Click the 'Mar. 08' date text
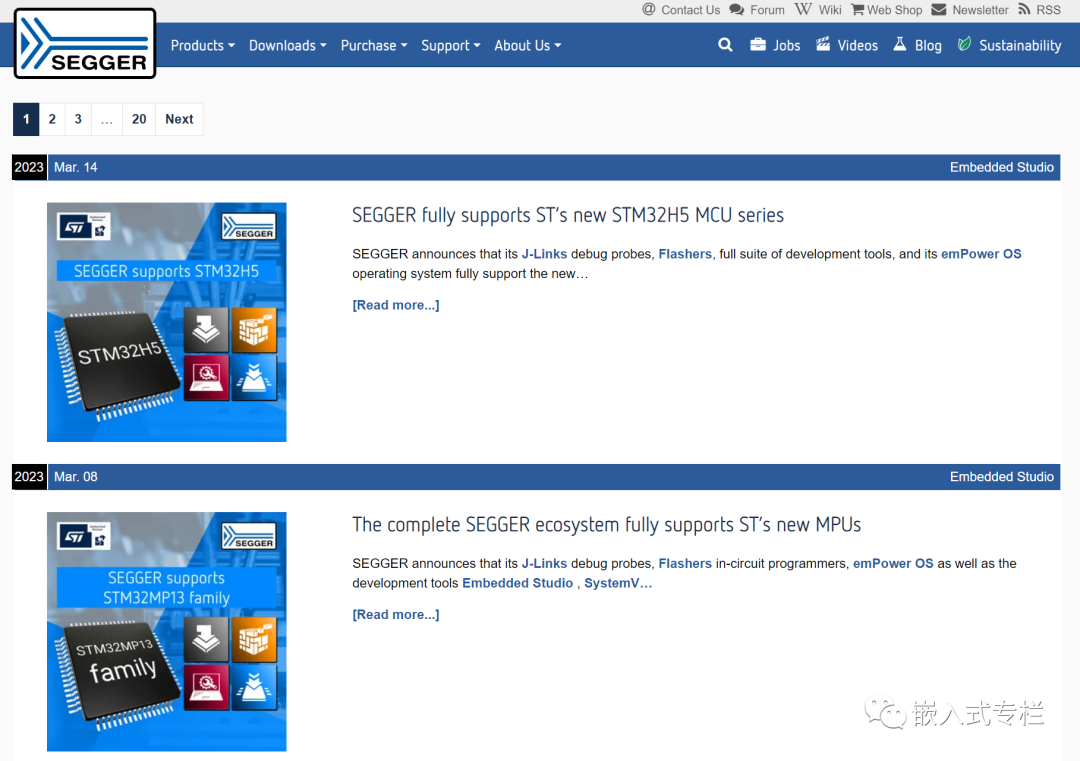Viewport: 1080px width, 761px height. pos(76,477)
